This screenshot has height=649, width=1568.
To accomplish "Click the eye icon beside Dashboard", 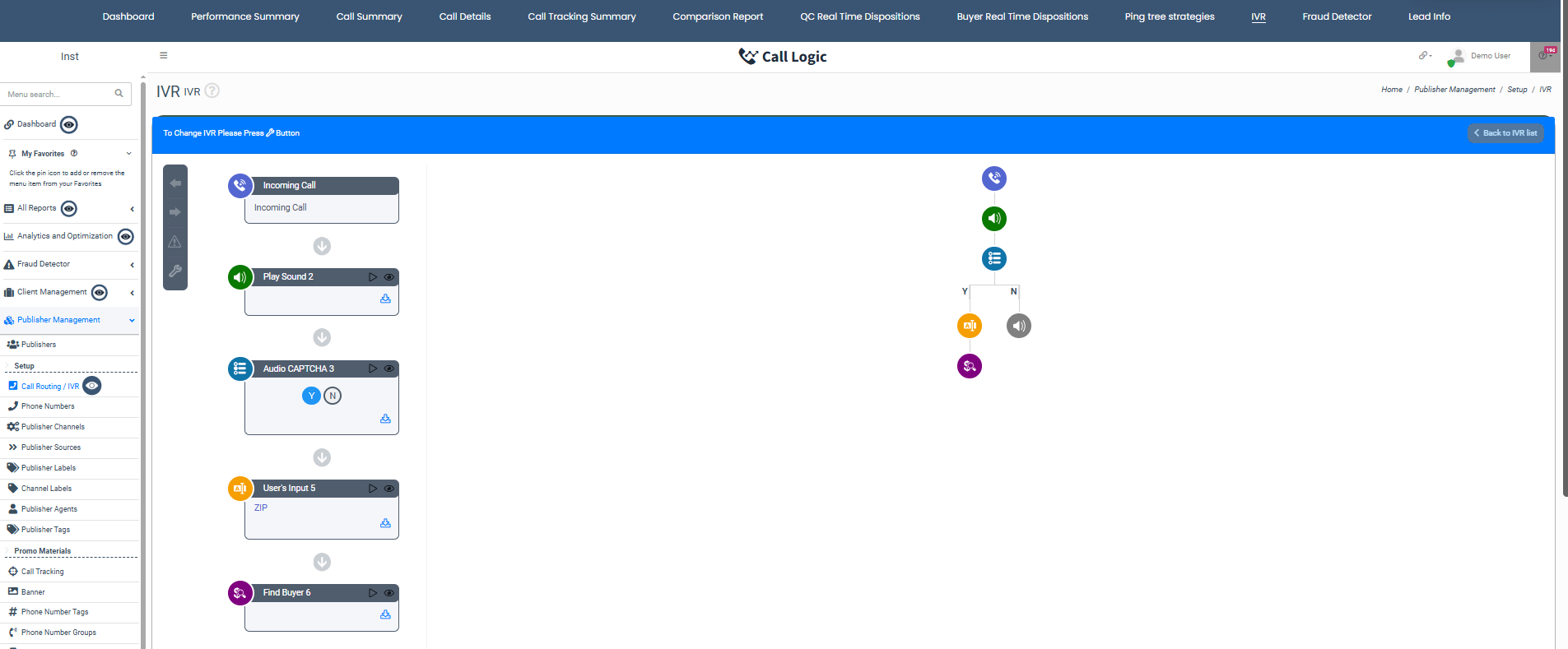I will [69, 125].
